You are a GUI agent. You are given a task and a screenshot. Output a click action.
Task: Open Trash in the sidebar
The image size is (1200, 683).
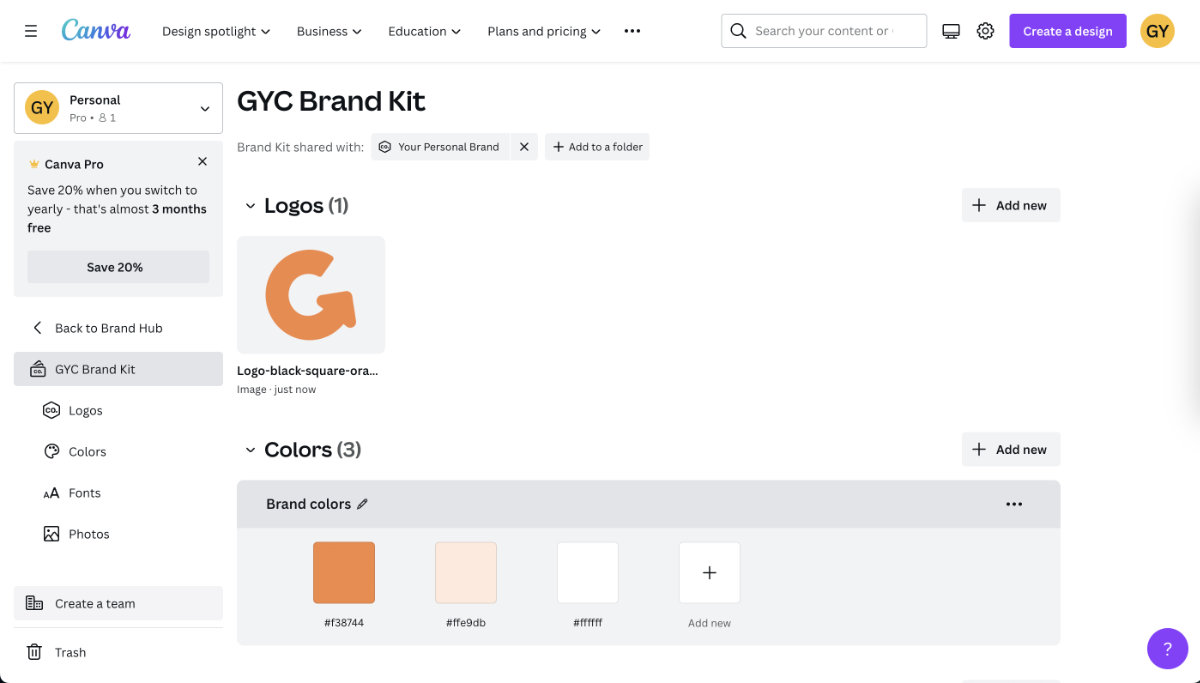pyautogui.click(x=118, y=652)
